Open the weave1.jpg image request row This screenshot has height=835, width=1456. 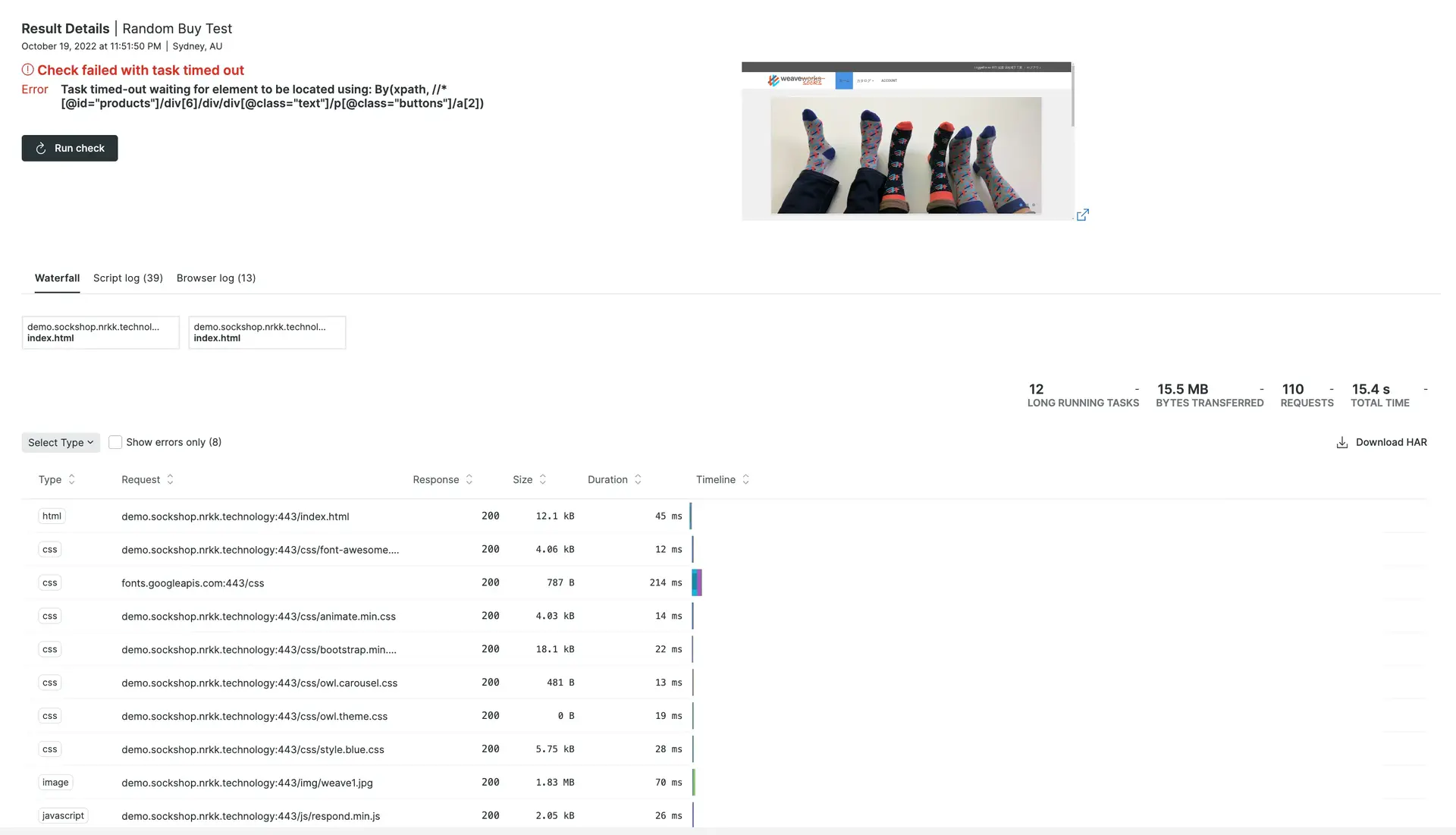click(247, 783)
